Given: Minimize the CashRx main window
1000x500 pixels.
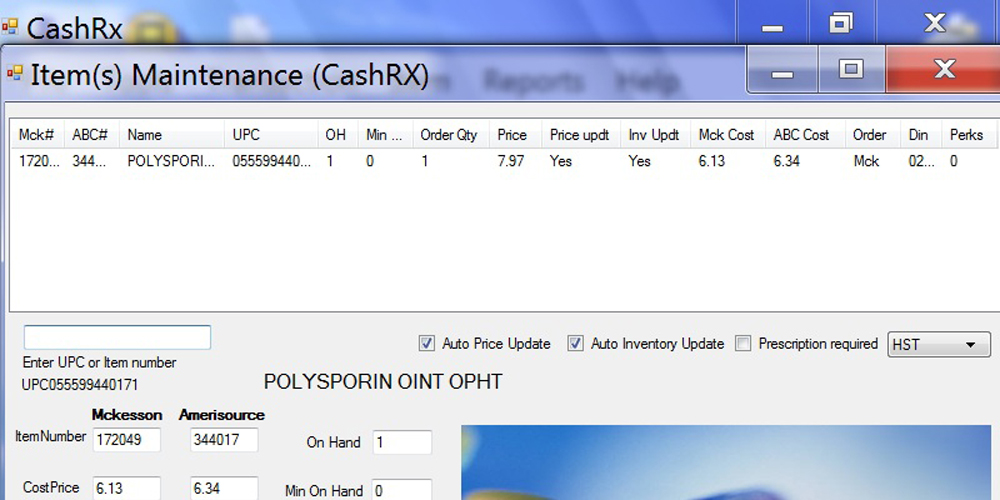Looking at the screenshot, I should (772, 24).
